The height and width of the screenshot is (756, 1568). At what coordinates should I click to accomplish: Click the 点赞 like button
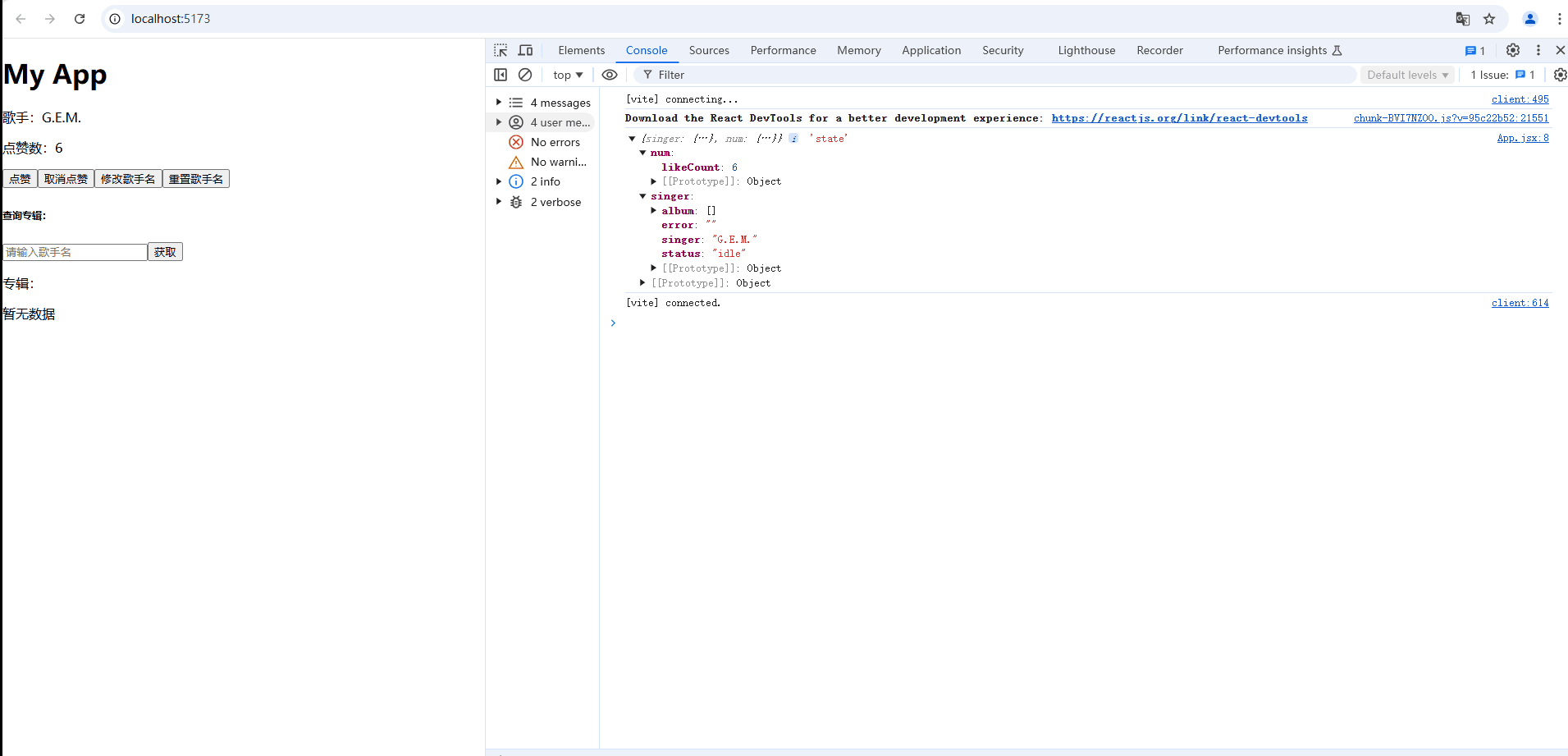pos(21,179)
